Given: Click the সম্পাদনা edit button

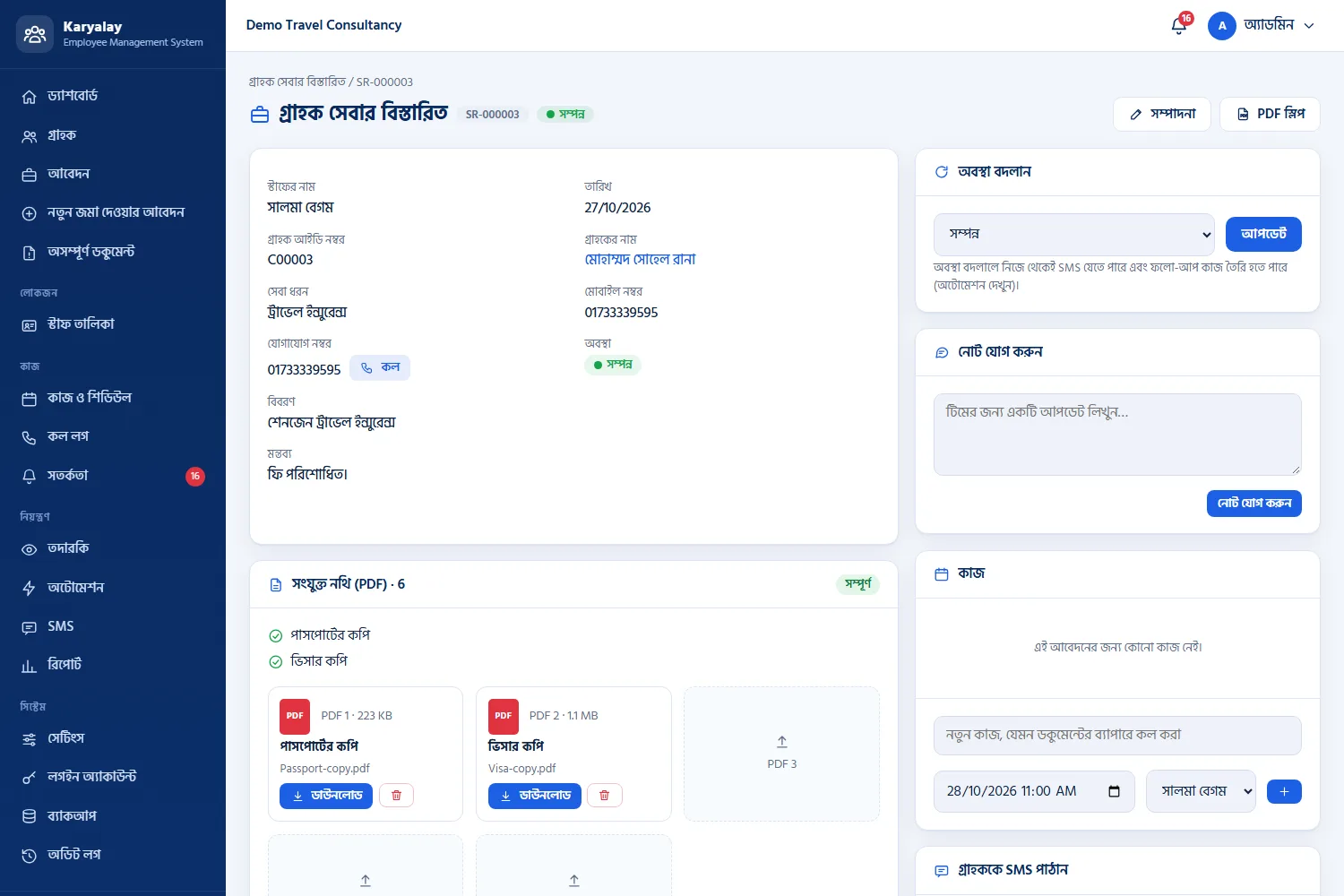Looking at the screenshot, I should [x=1161, y=115].
